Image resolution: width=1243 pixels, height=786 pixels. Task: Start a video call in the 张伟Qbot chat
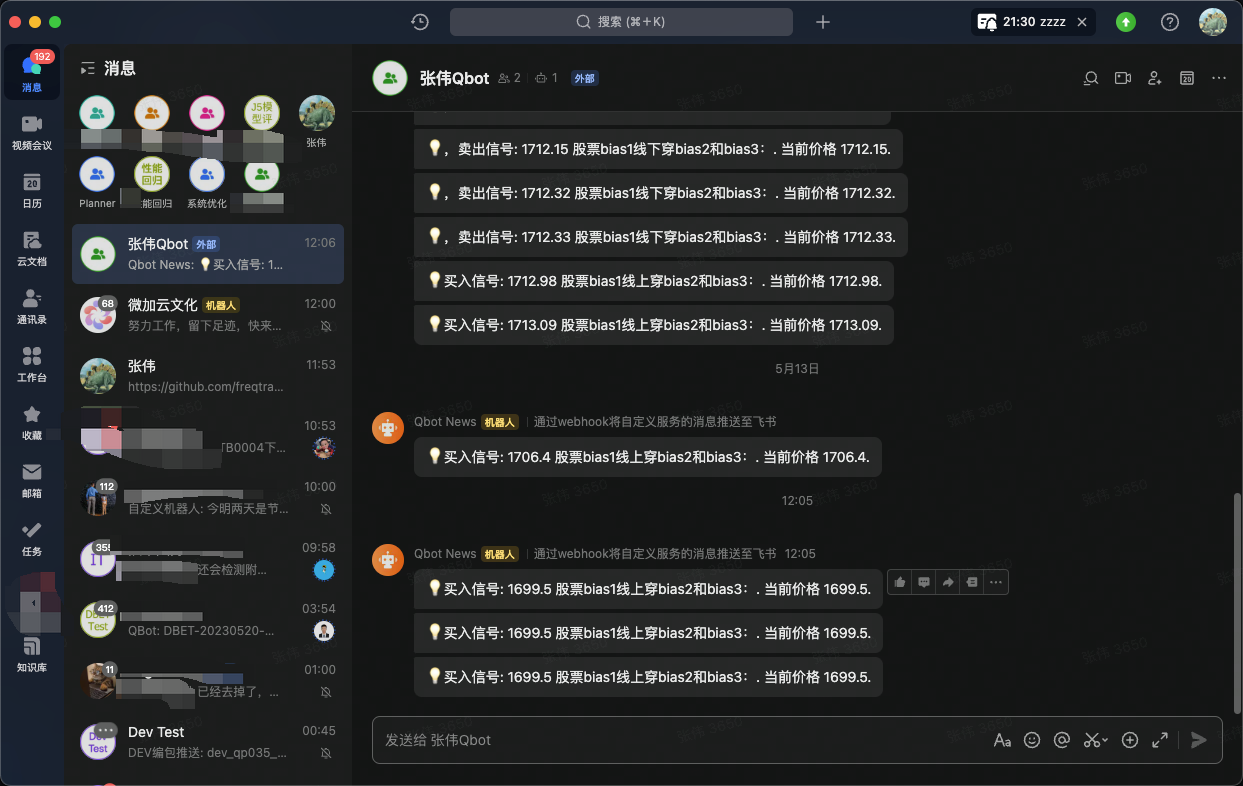[x=1122, y=77]
